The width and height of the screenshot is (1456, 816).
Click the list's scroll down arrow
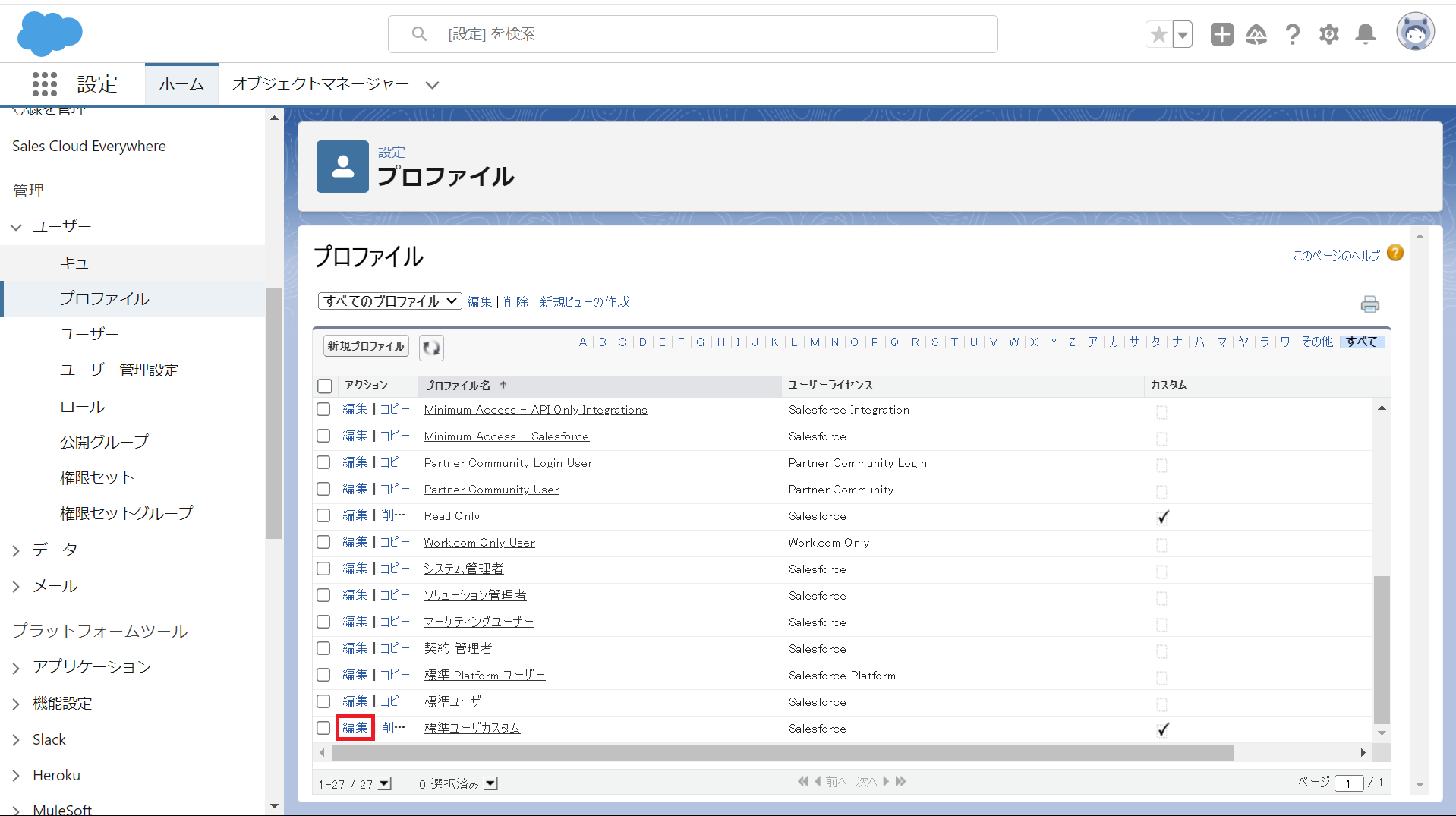point(1382,733)
